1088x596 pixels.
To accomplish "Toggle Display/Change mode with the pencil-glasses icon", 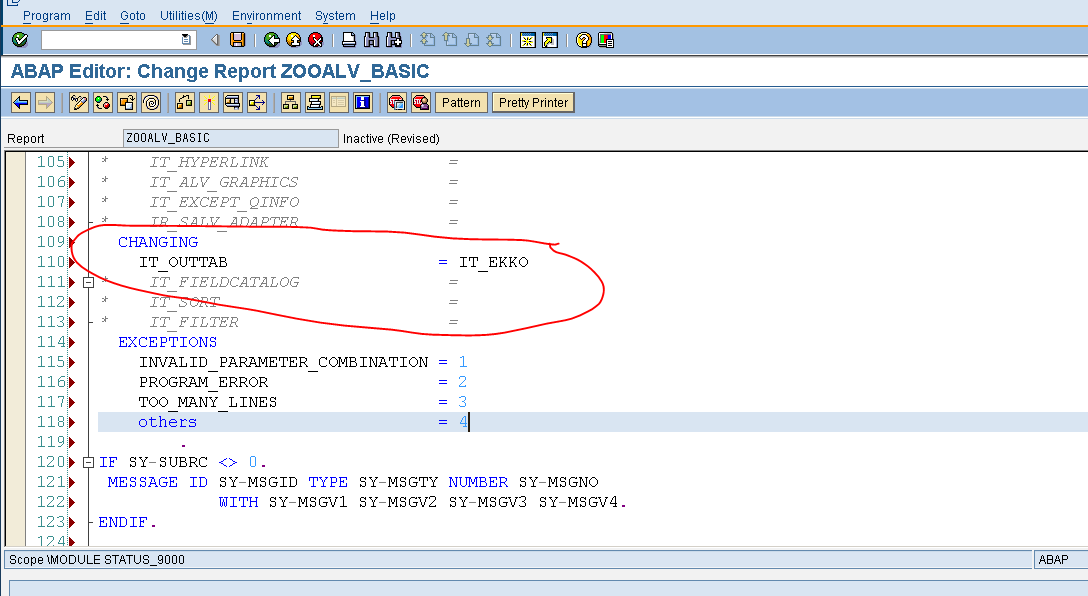I will pos(77,101).
